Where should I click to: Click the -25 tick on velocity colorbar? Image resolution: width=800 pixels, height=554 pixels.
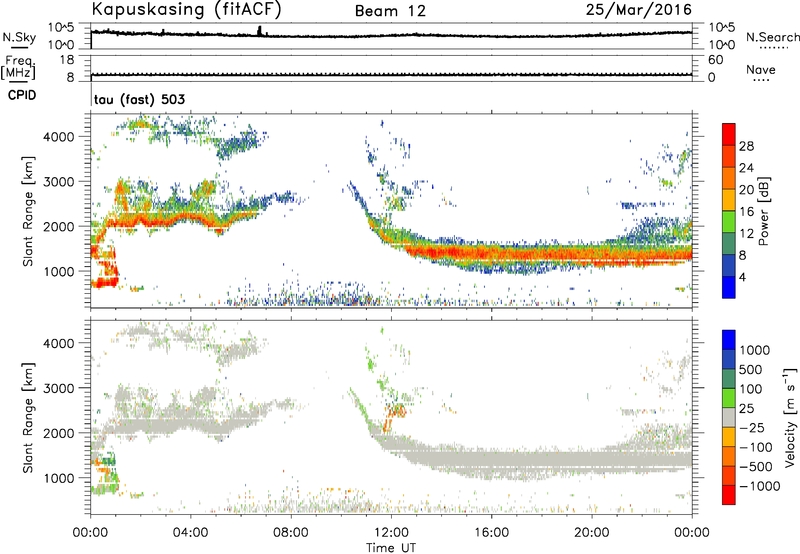pos(754,427)
